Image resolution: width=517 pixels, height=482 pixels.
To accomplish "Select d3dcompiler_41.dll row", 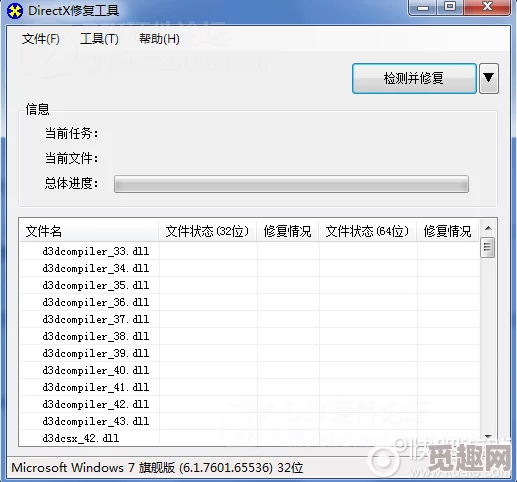I will coord(249,387).
